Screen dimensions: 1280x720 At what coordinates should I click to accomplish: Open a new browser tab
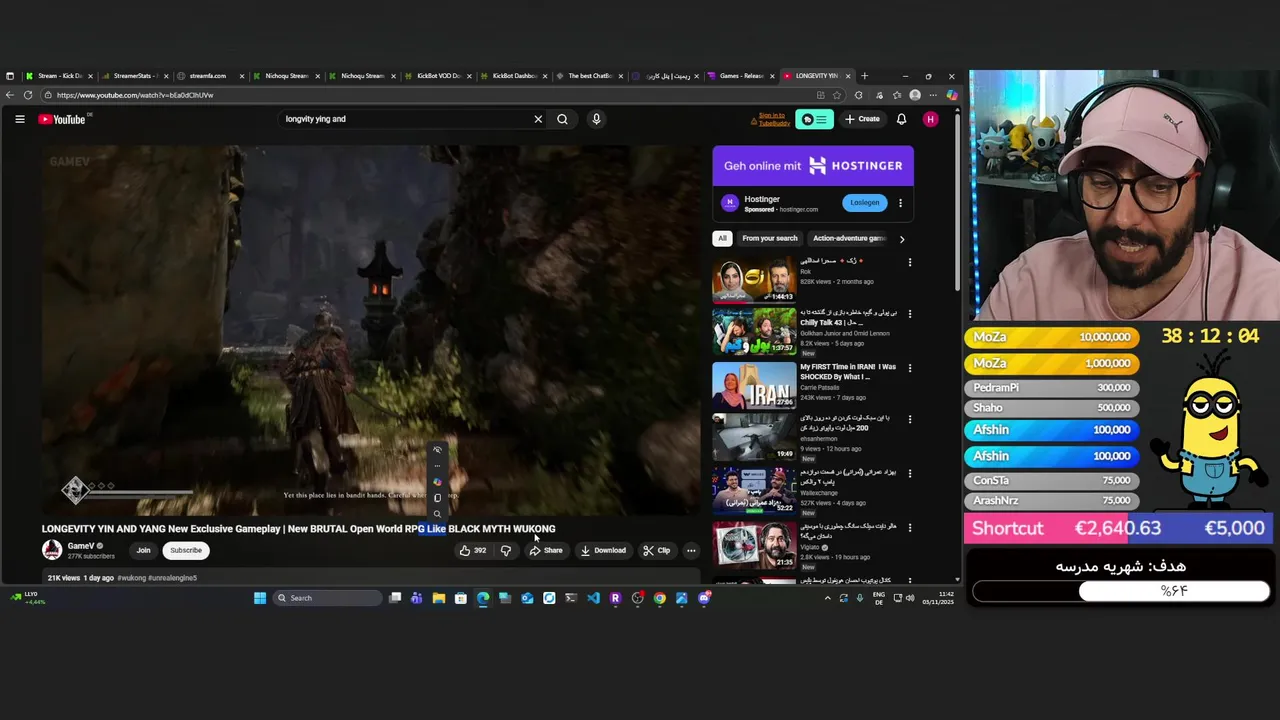(x=865, y=76)
